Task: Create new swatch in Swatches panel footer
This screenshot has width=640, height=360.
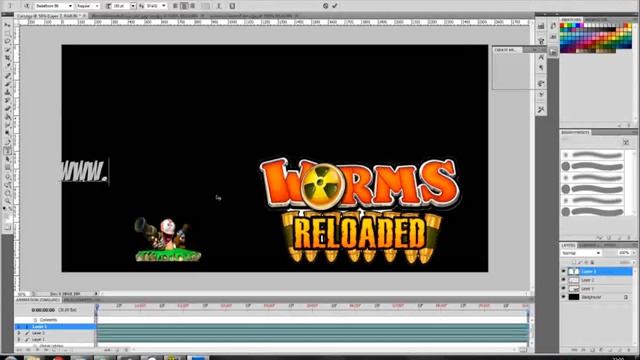Action: point(620,125)
